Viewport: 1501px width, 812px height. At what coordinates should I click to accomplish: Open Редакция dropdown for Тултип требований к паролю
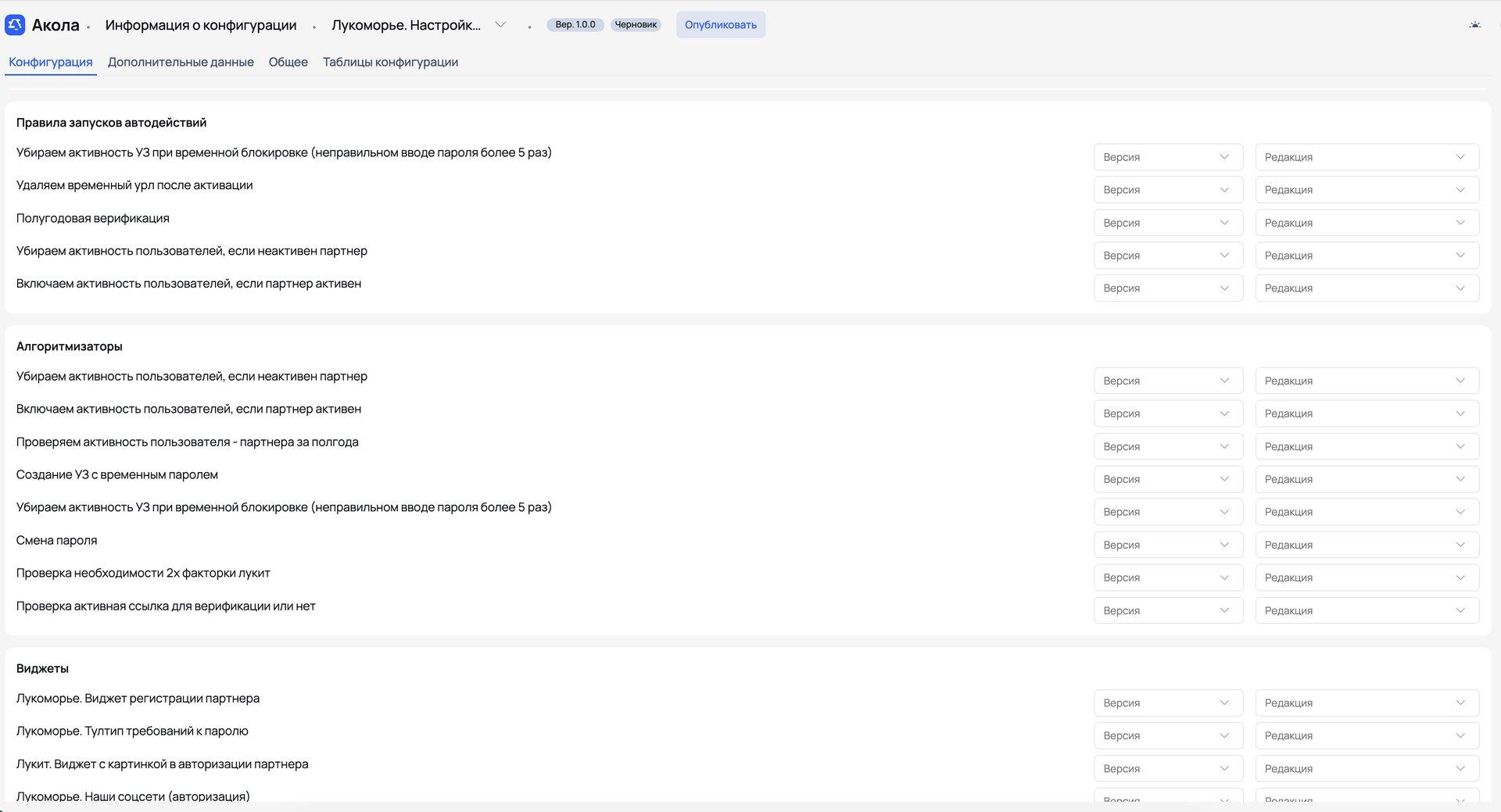click(1367, 735)
